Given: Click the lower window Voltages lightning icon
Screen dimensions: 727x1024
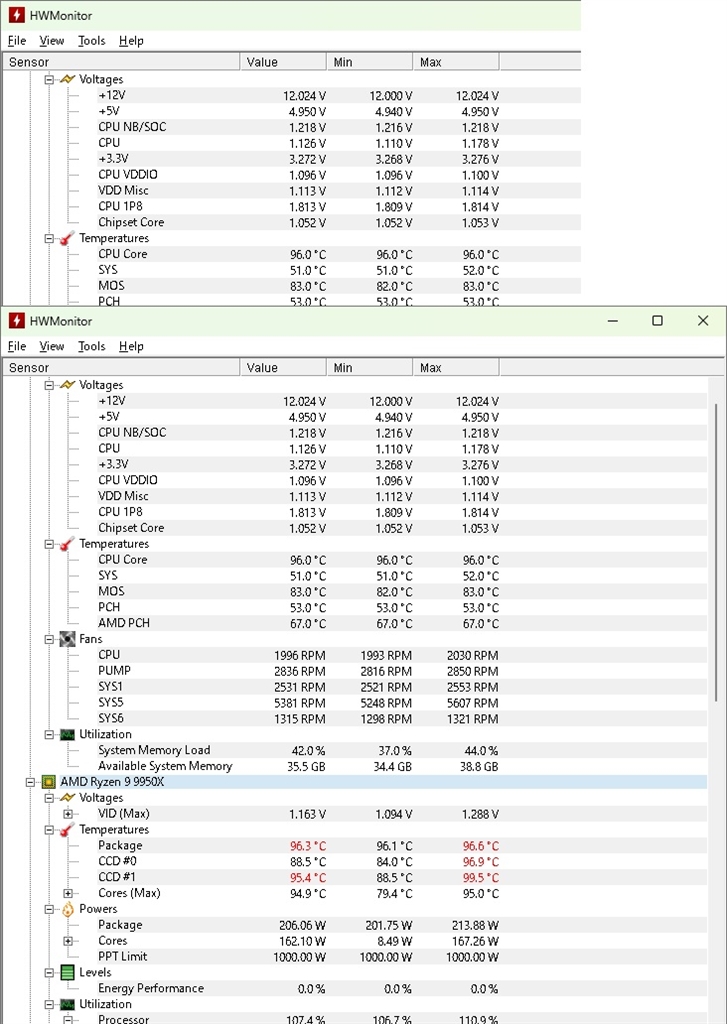Looking at the screenshot, I should [67, 385].
